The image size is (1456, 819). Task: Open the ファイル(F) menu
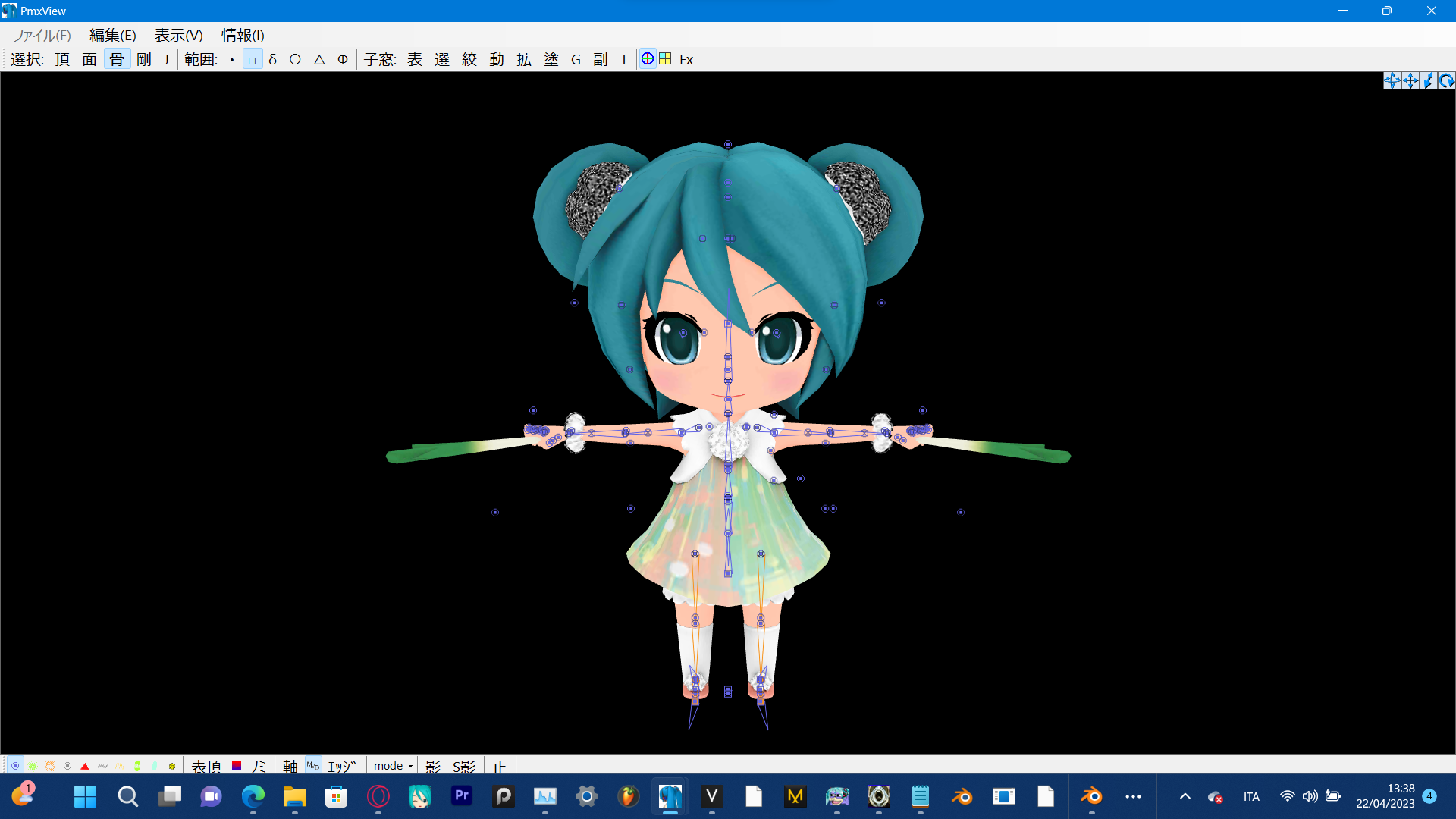[x=42, y=36]
